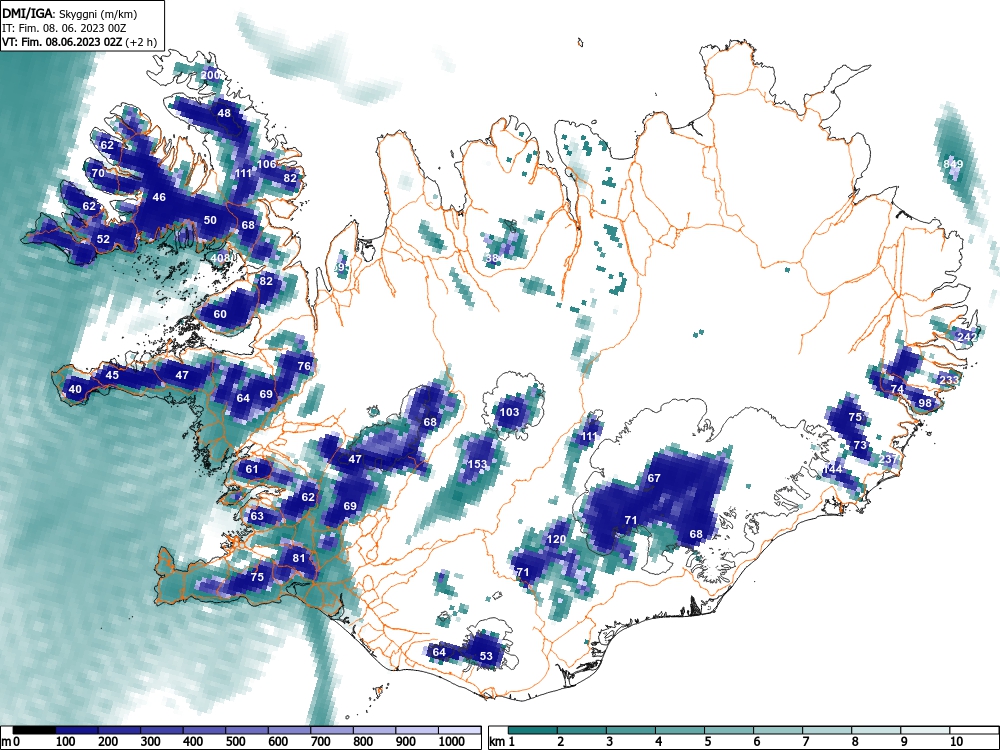Click the visibility value '237' on the map
Screen dimensions: 1000x750
click(x=888, y=459)
